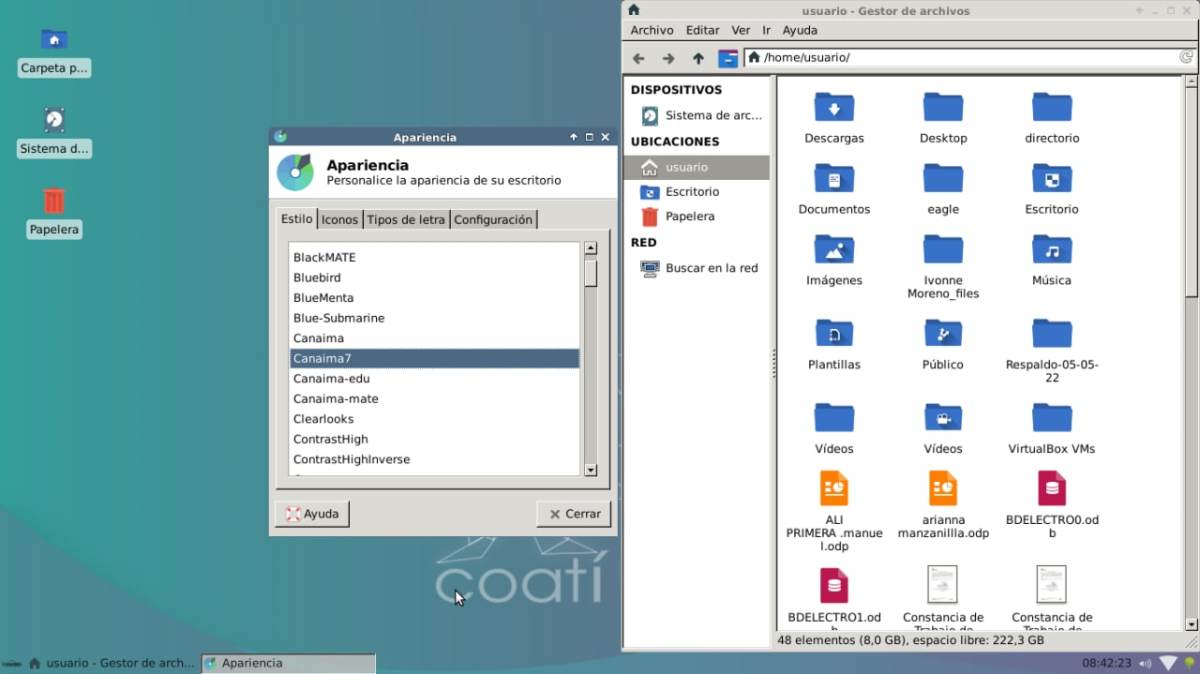1200x674 pixels.
Task: Switch to the Iconos tab
Action: (x=339, y=220)
